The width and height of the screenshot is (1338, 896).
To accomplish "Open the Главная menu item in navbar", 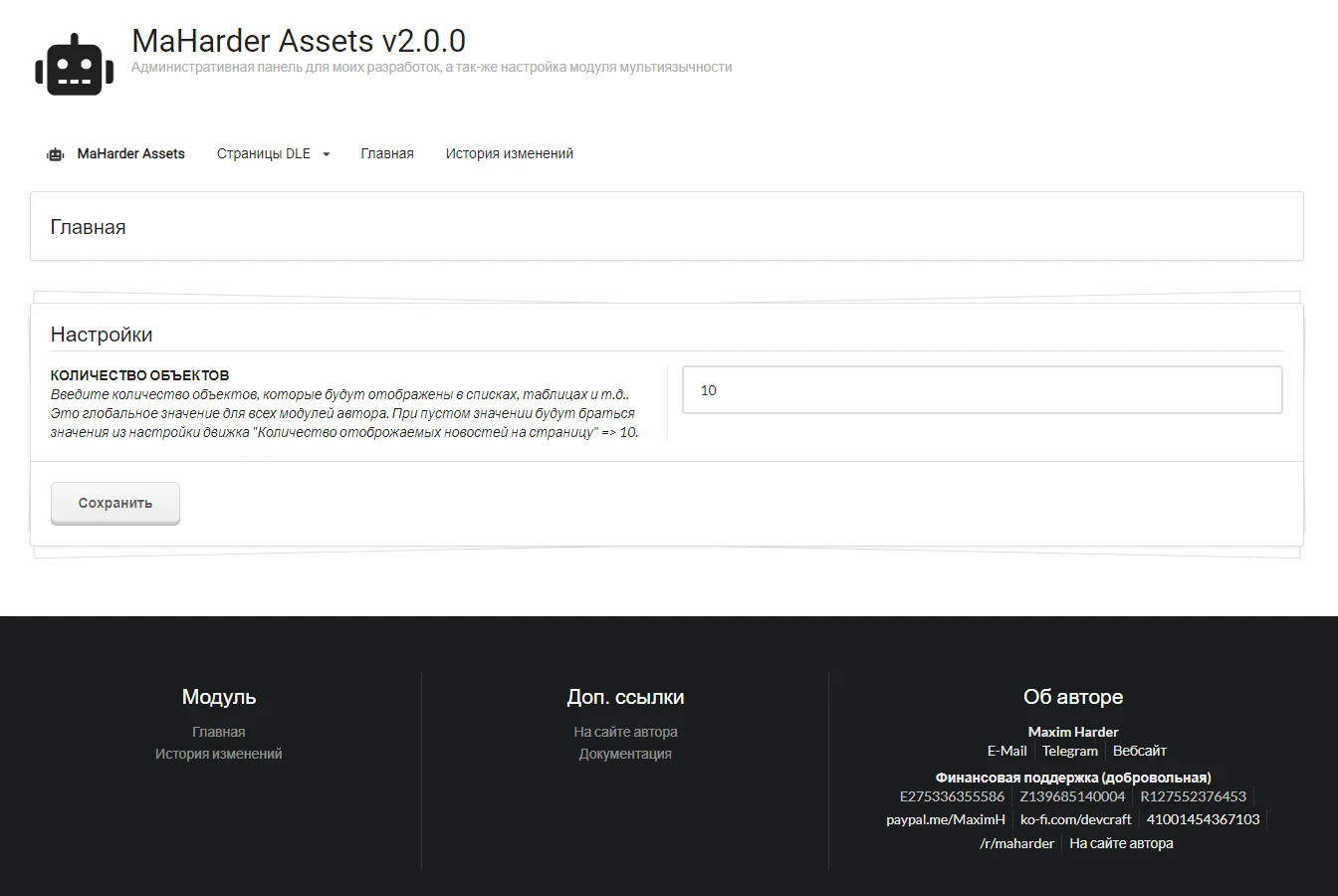I will 386,154.
